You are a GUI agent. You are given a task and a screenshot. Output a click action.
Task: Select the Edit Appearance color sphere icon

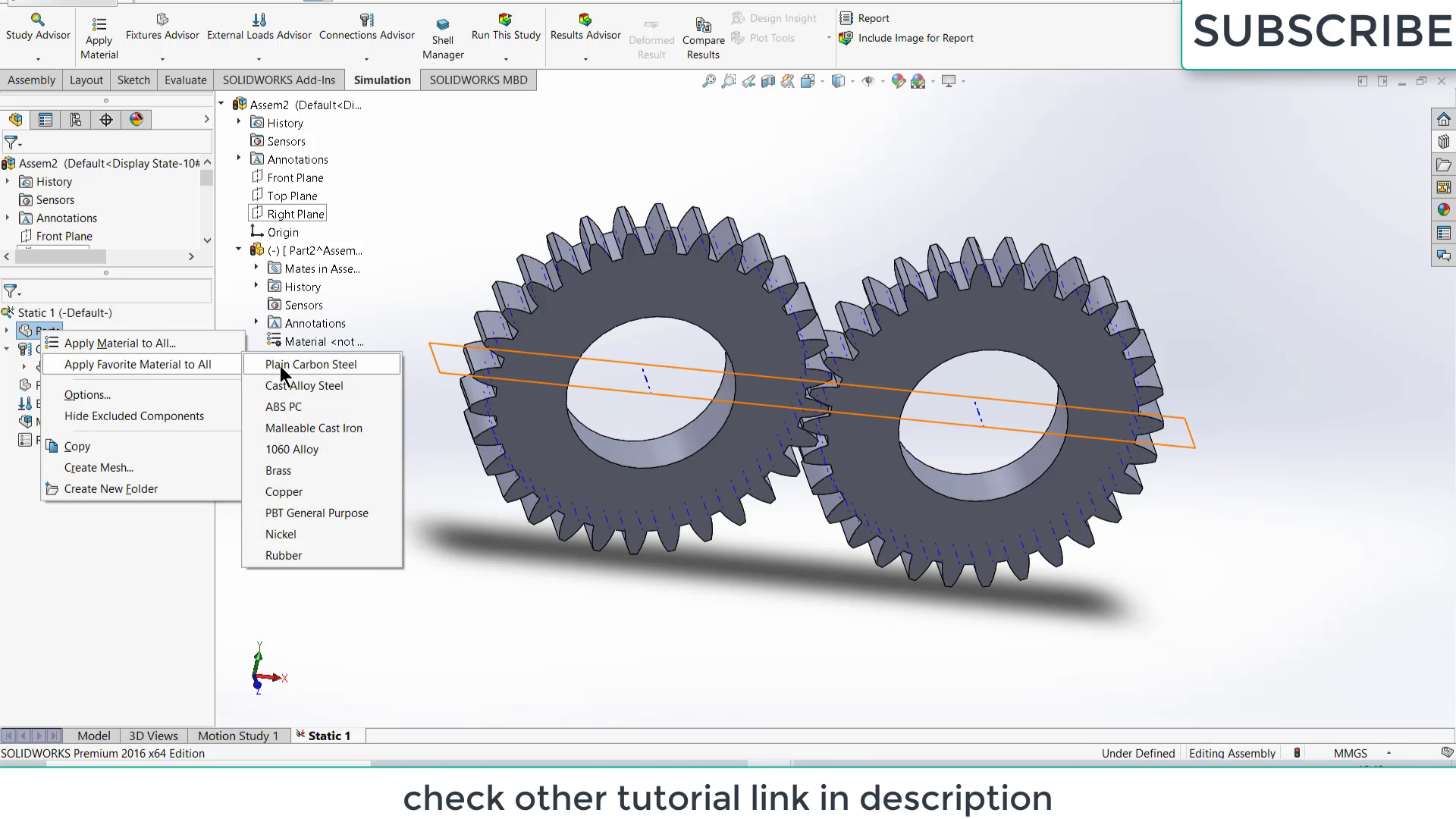tap(899, 81)
